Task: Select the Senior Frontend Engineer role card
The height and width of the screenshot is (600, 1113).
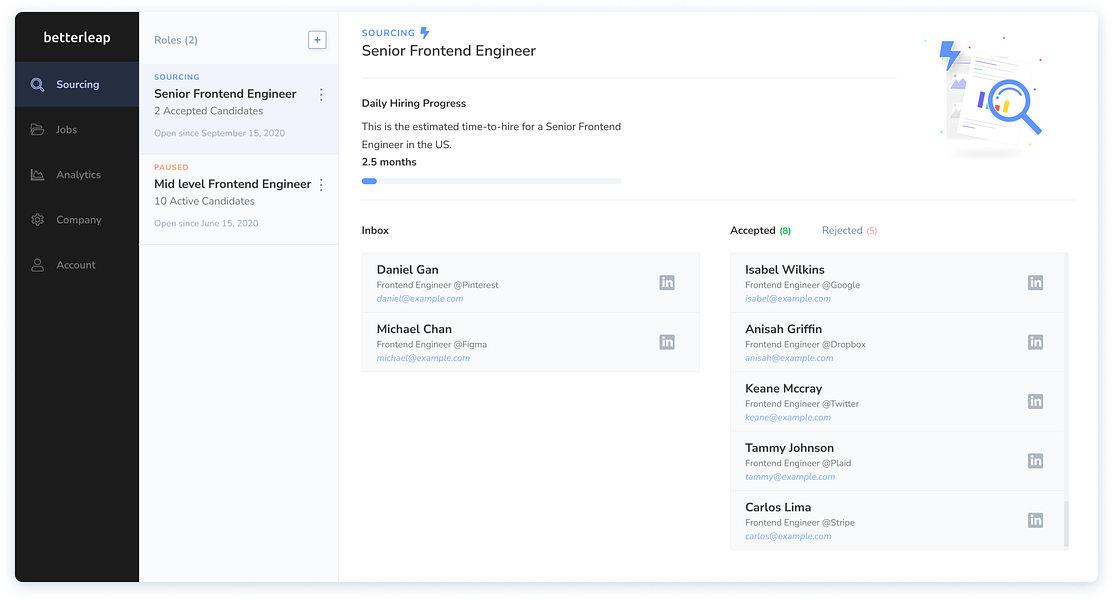Action: [238, 109]
